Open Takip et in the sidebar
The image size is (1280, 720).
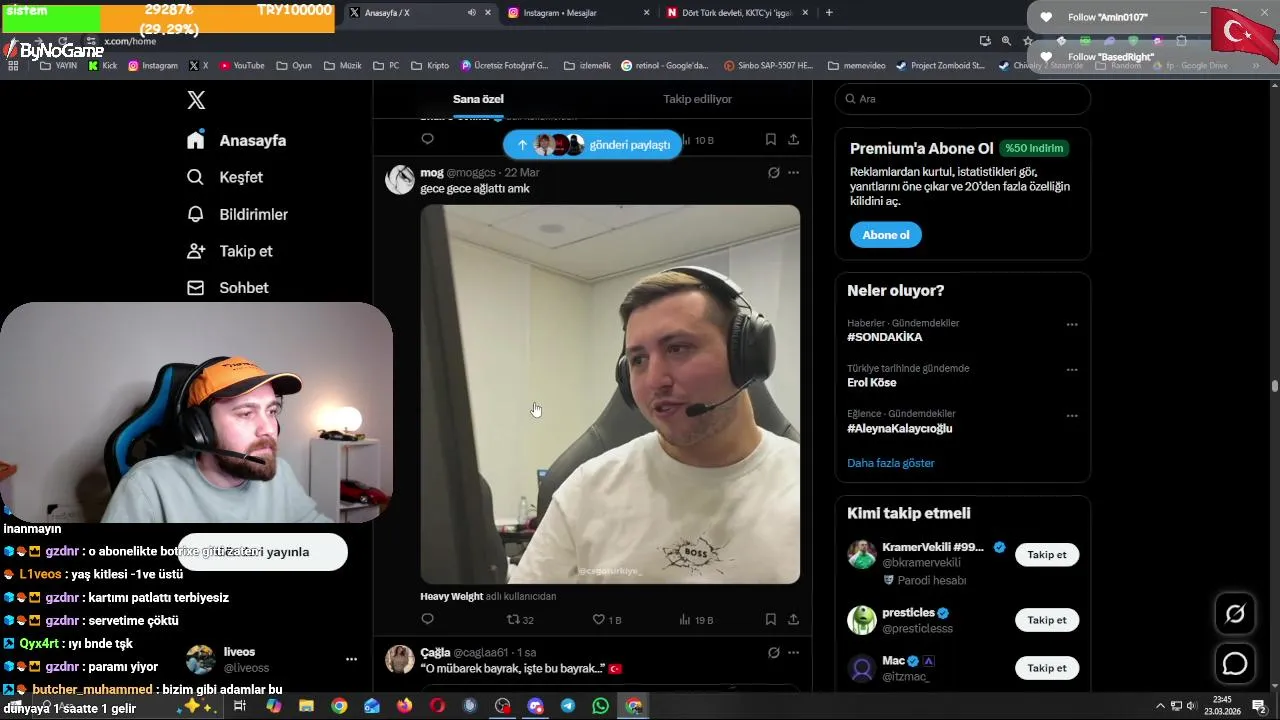230,251
